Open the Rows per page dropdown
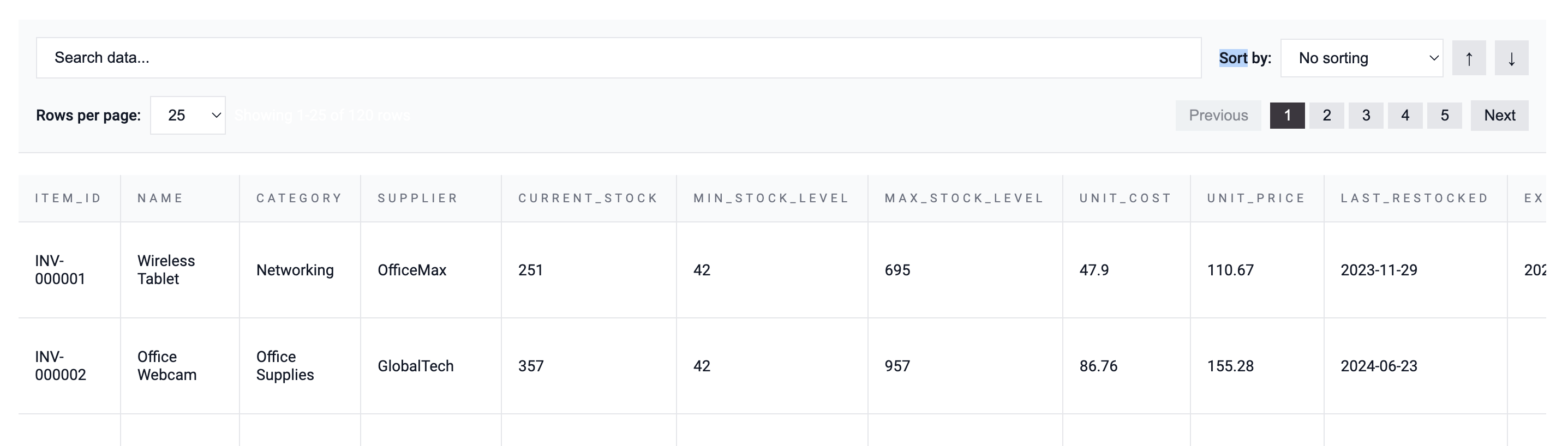 [x=188, y=116]
